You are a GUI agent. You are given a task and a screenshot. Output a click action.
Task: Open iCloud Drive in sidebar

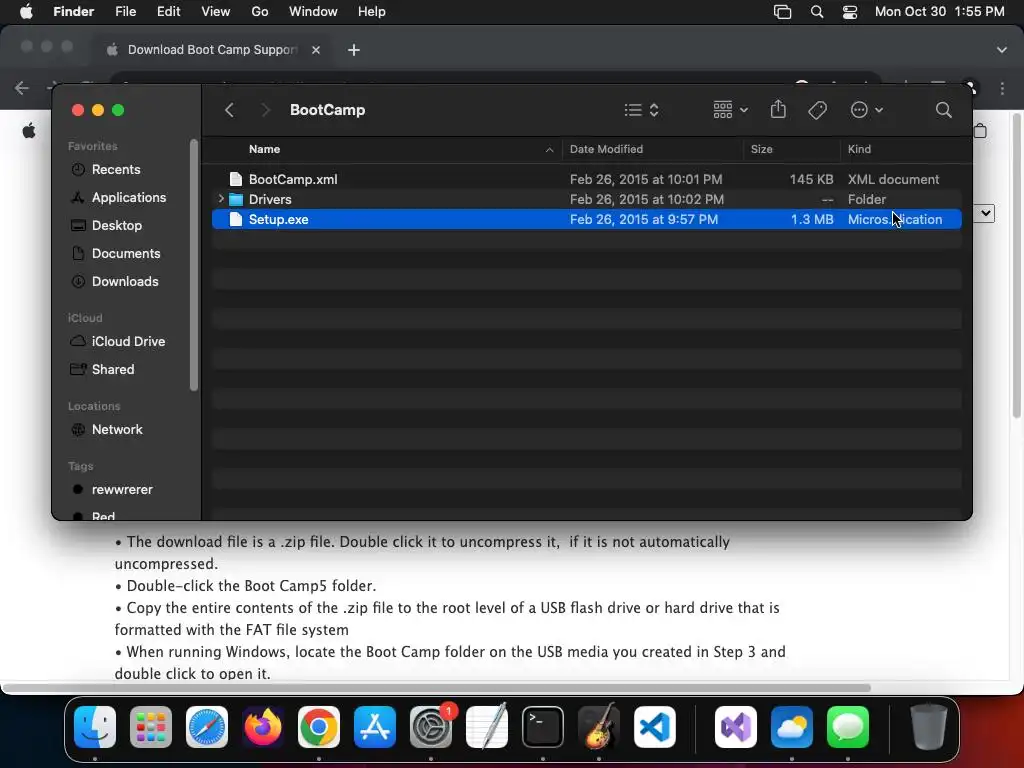pyautogui.click(x=128, y=342)
